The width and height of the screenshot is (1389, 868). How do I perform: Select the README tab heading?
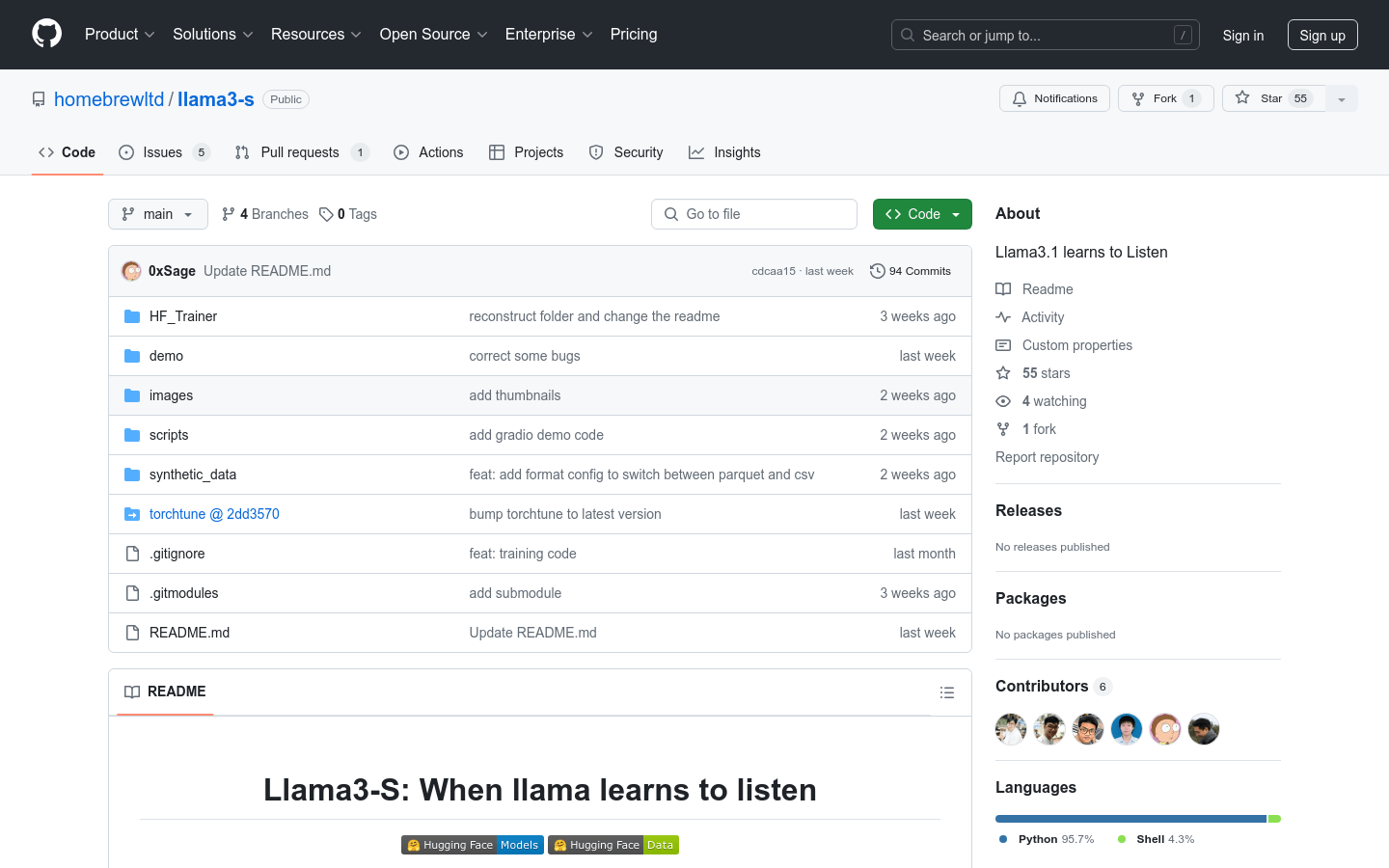(165, 692)
